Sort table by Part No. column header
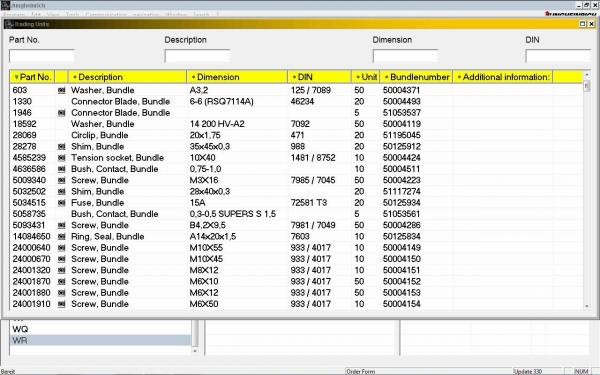The height and width of the screenshot is (375, 600). click(32, 77)
